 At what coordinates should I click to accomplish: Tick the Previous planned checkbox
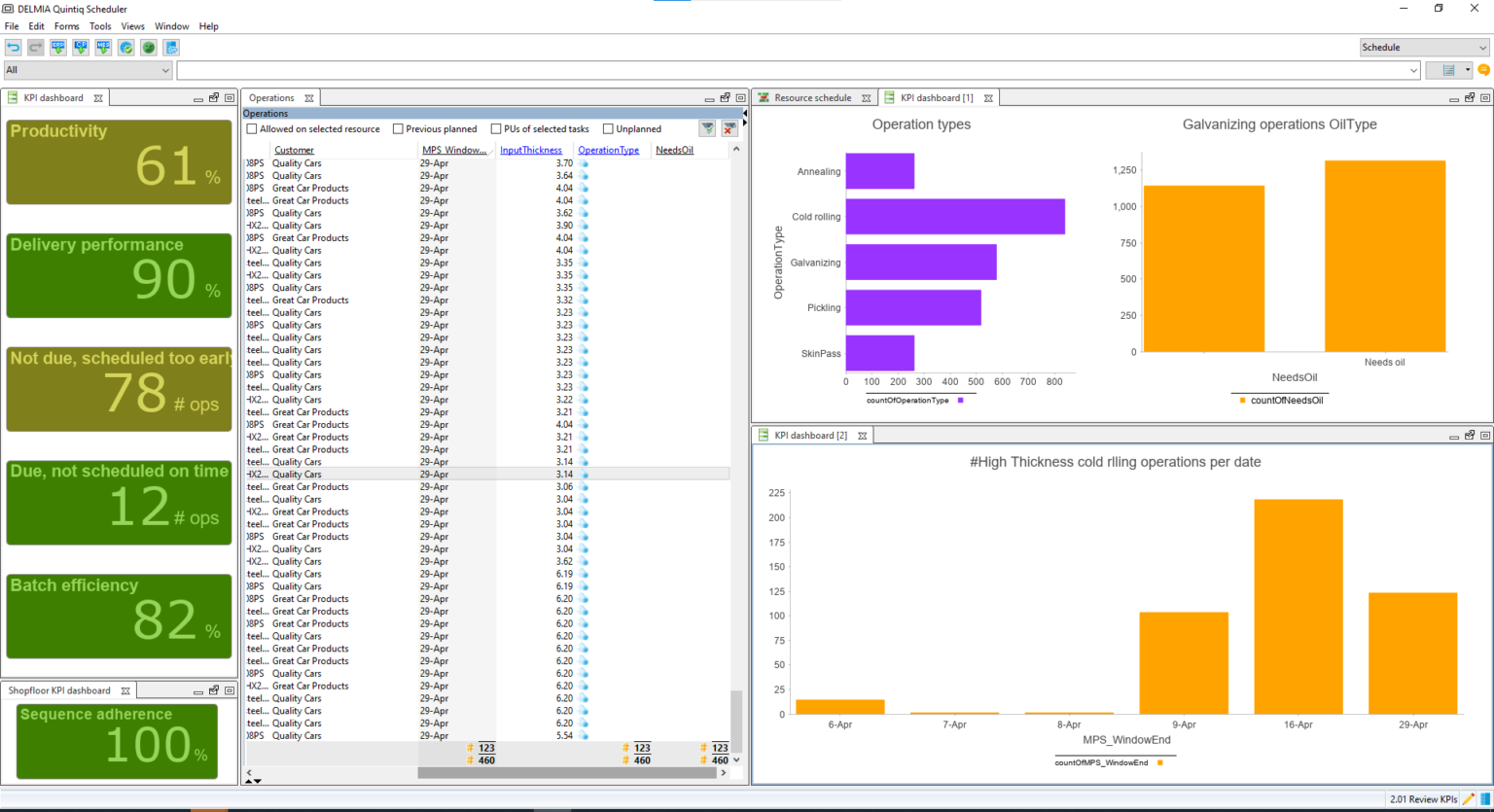pos(398,128)
